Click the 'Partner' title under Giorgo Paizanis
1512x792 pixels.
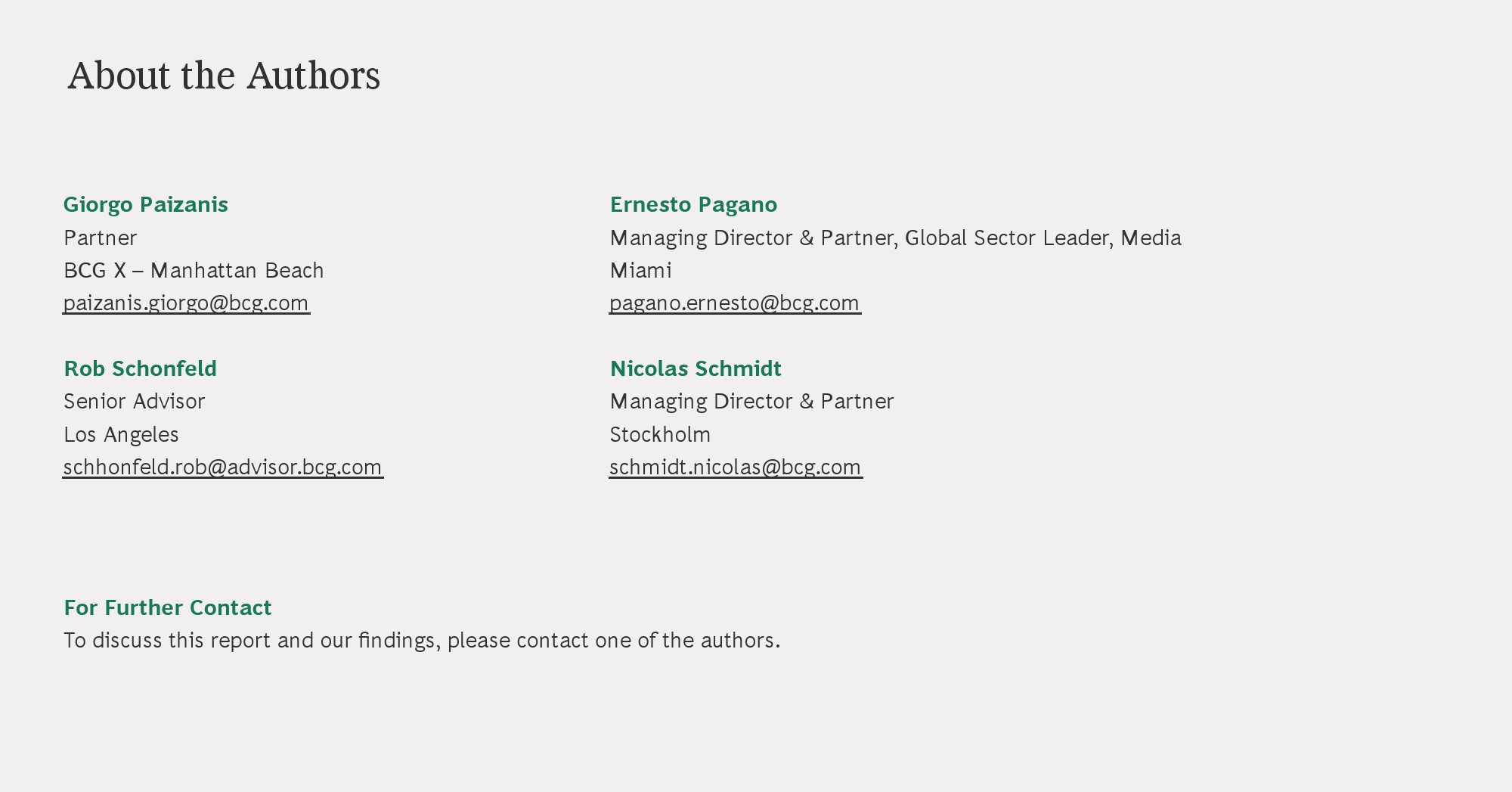coord(101,238)
